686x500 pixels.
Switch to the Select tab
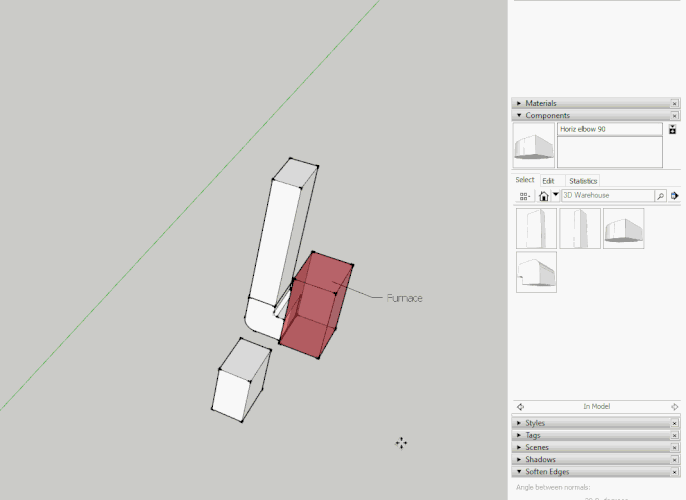click(x=525, y=180)
